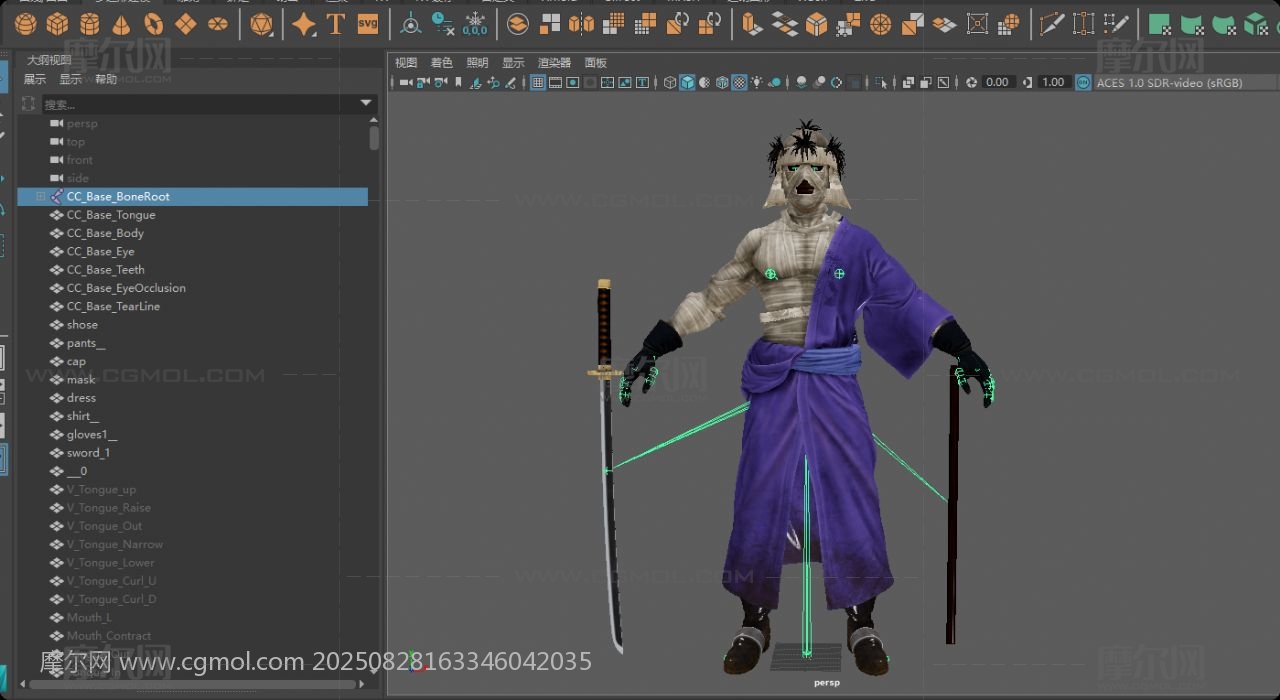Select CC_Base_Body in the outliner
The width and height of the screenshot is (1280, 700).
tap(105, 233)
